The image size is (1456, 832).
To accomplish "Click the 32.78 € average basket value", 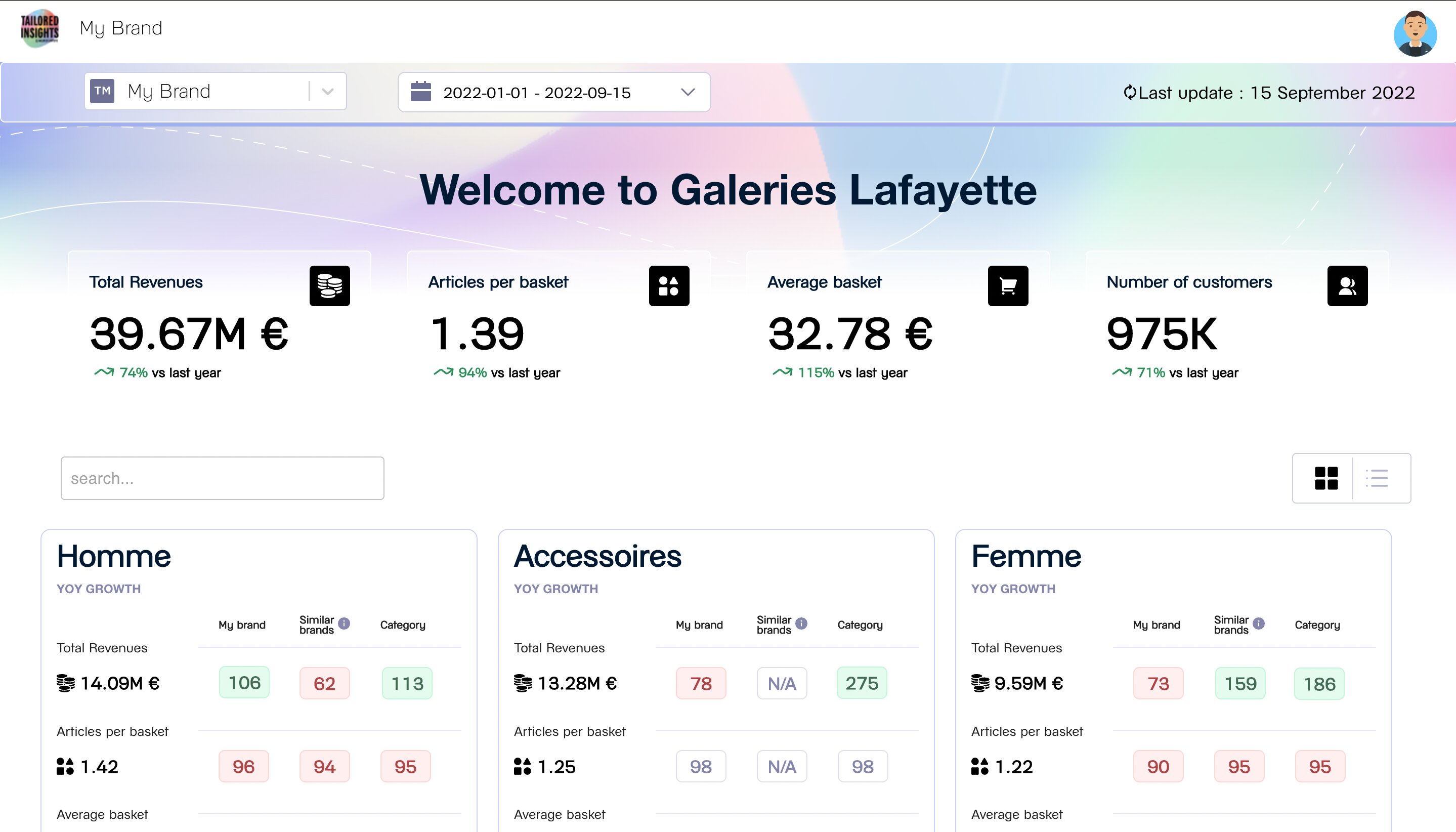I will coord(850,334).
